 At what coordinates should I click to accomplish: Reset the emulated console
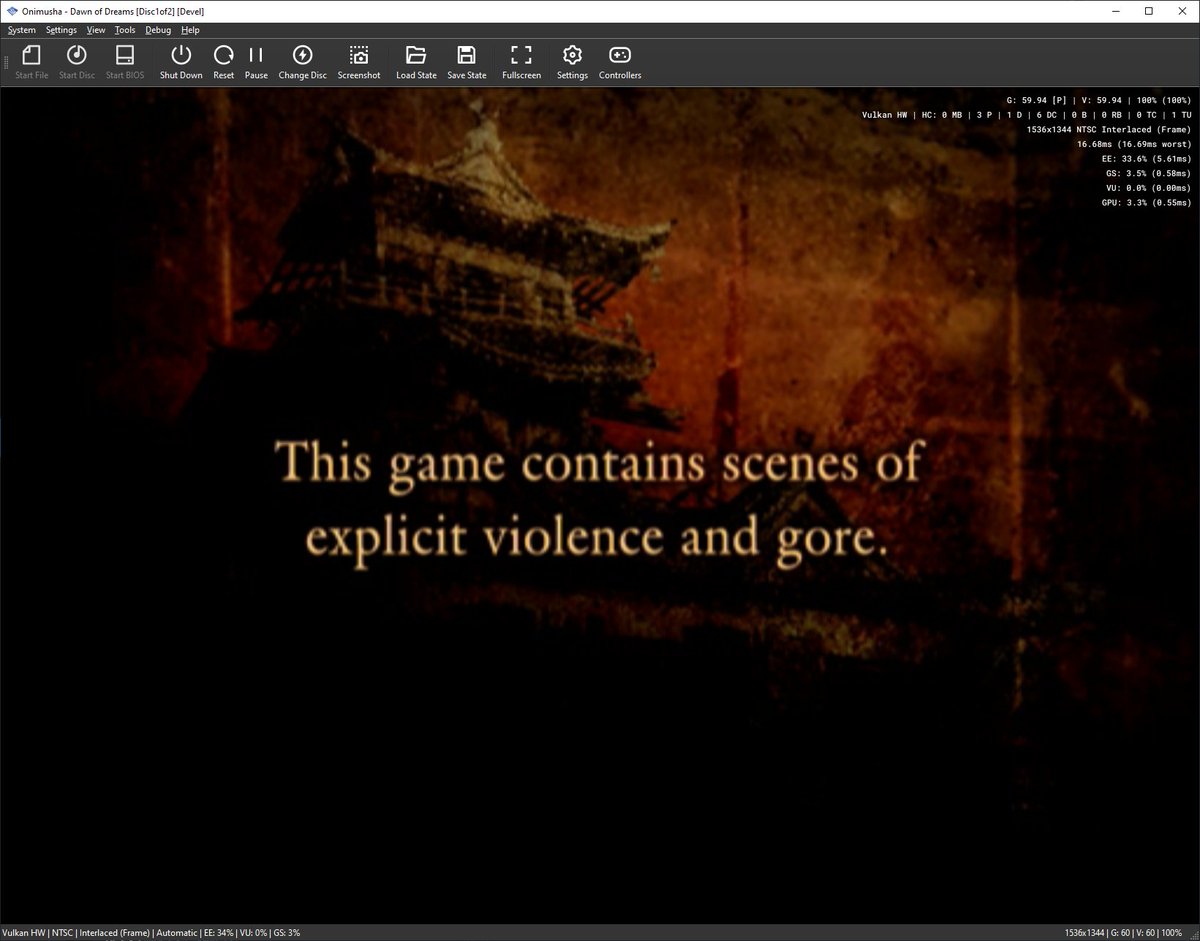coord(224,62)
